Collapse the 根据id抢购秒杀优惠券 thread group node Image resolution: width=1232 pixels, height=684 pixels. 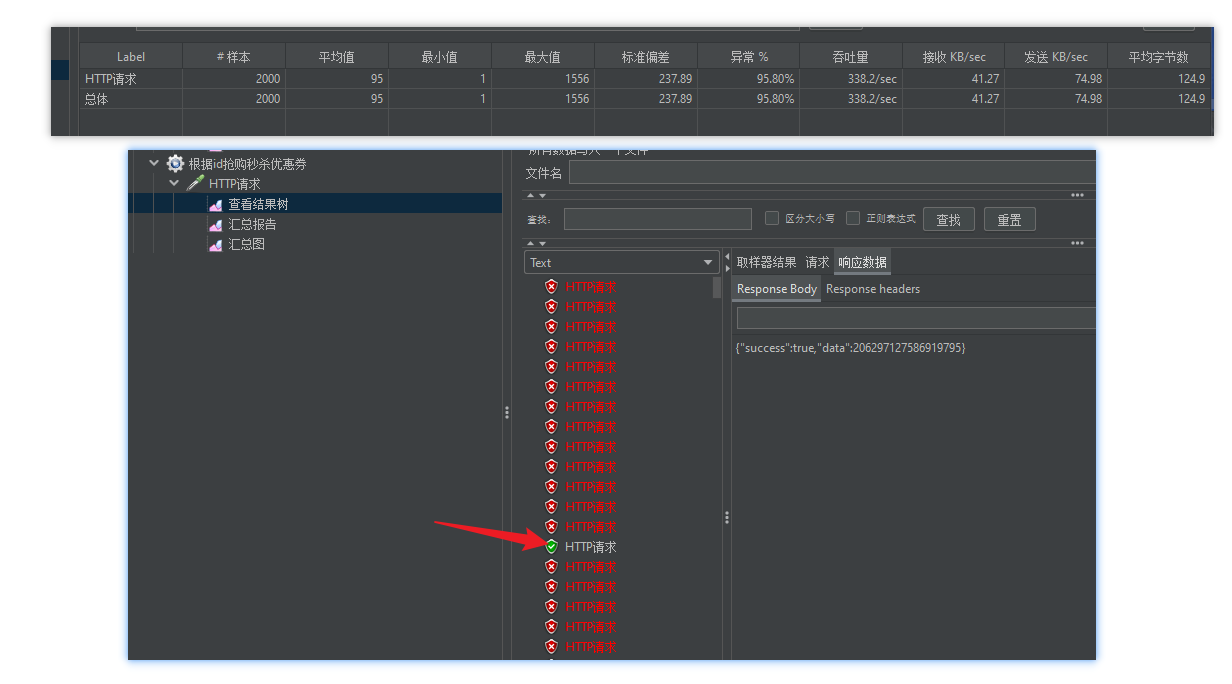(x=154, y=163)
